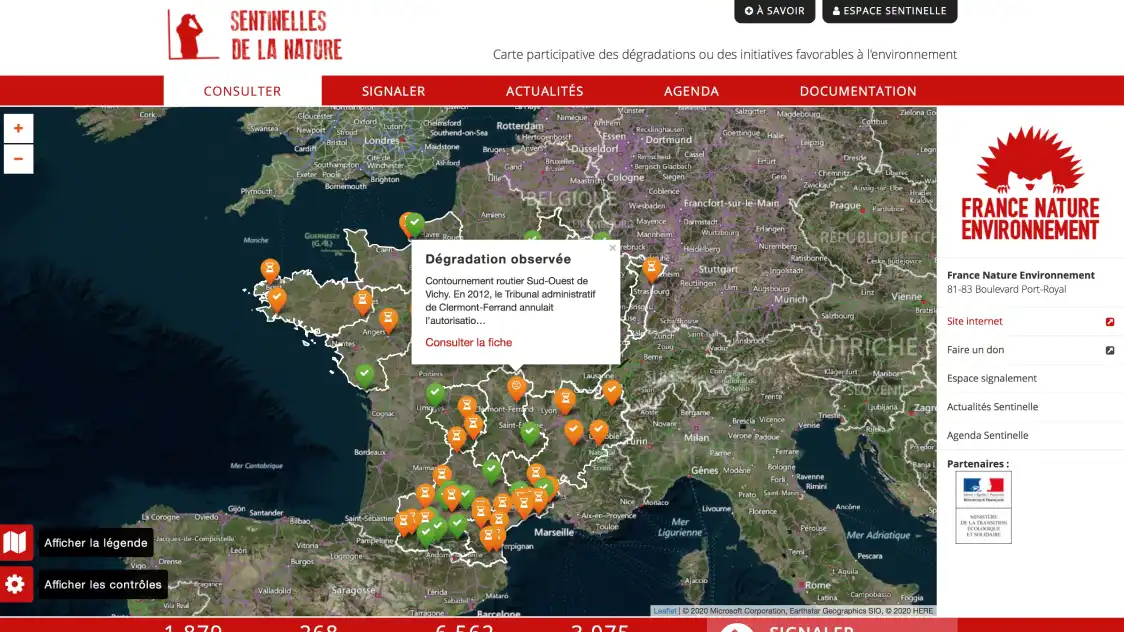
Task: Open the À SAVOIR menu
Action: 774,11
